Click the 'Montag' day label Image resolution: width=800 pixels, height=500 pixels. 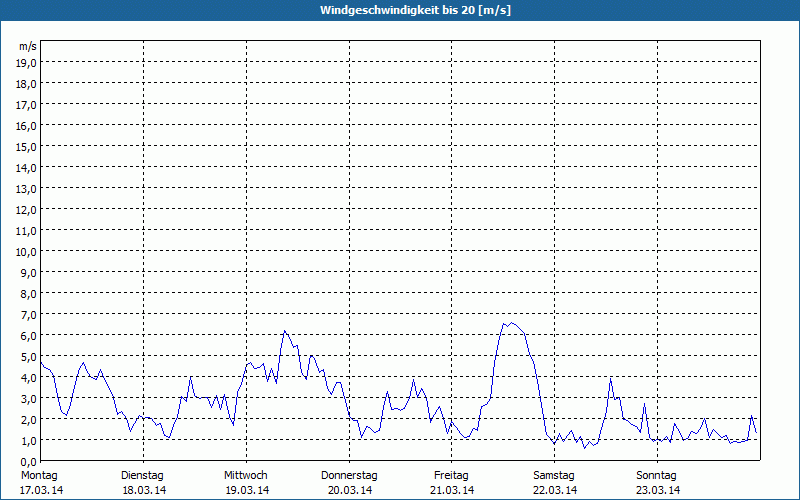39,476
